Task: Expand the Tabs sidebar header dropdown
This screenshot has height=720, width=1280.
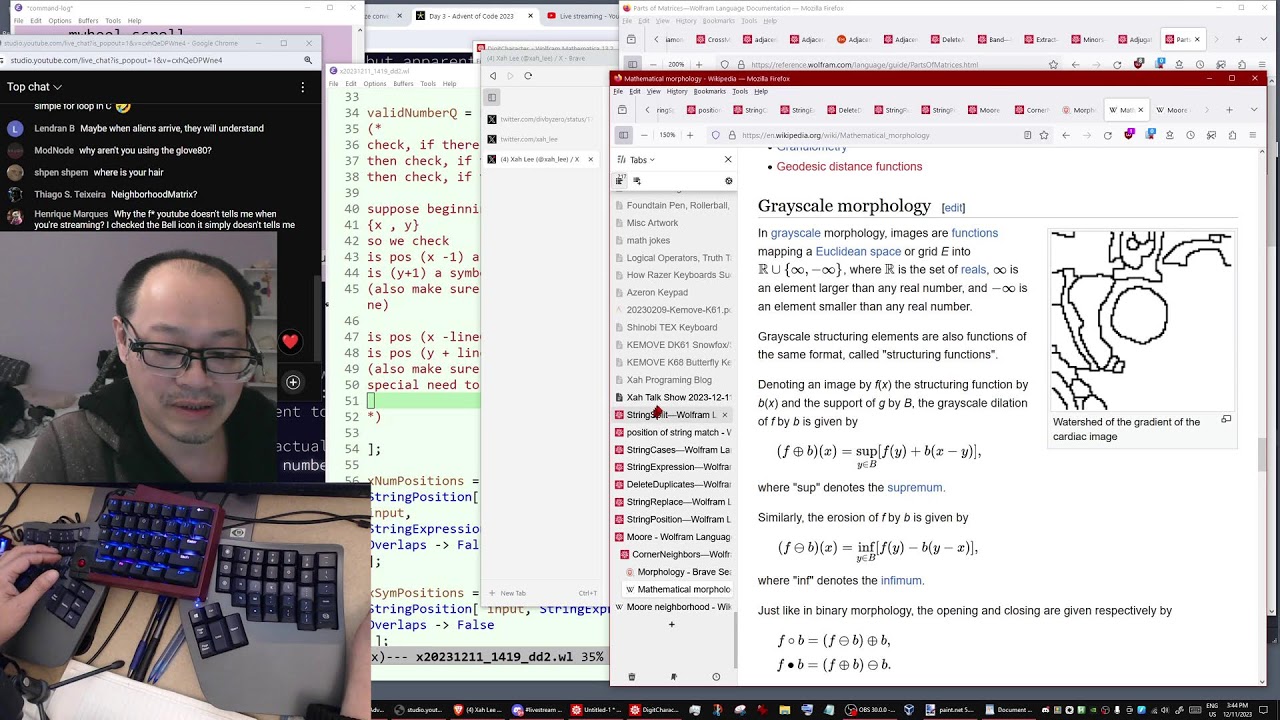Action: coord(637,160)
